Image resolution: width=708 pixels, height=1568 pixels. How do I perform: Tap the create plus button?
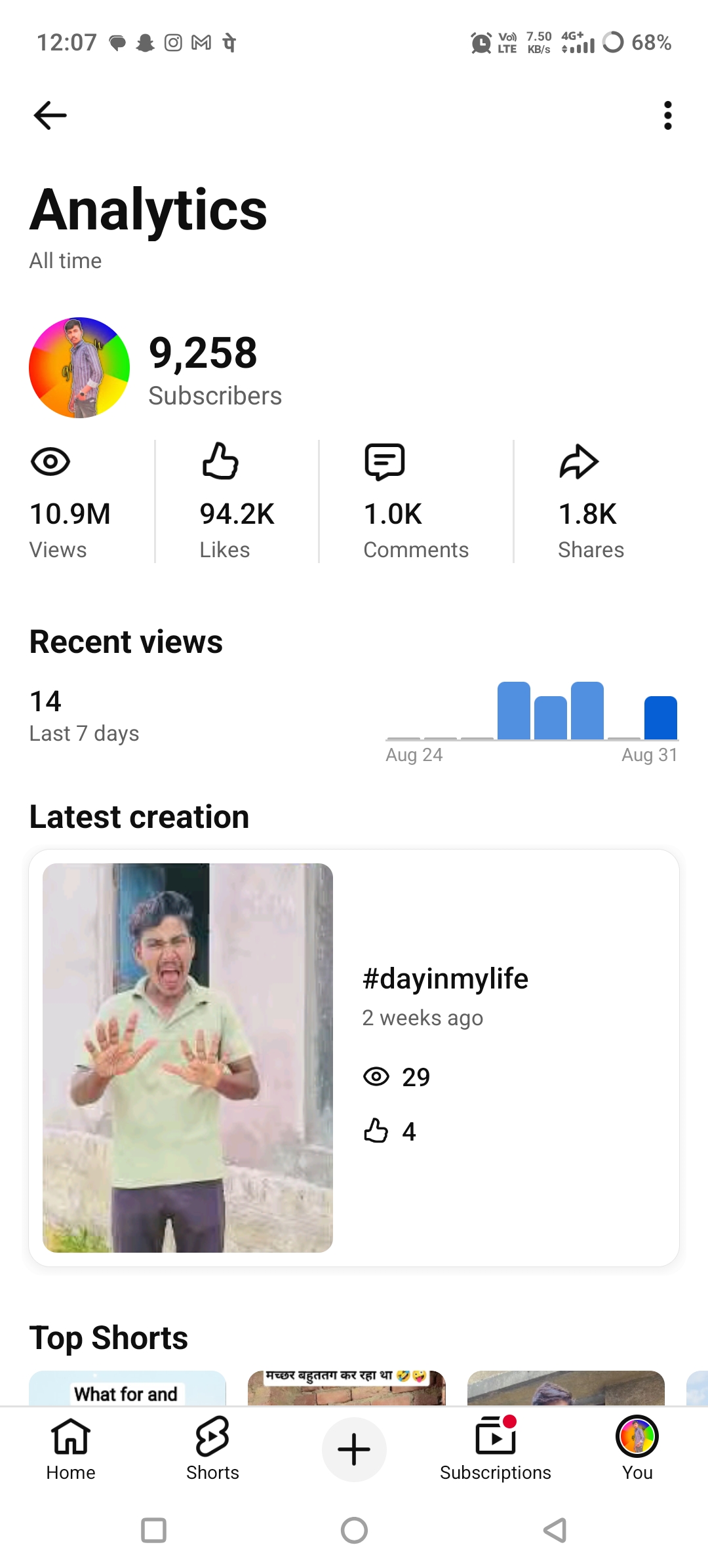354,1449
